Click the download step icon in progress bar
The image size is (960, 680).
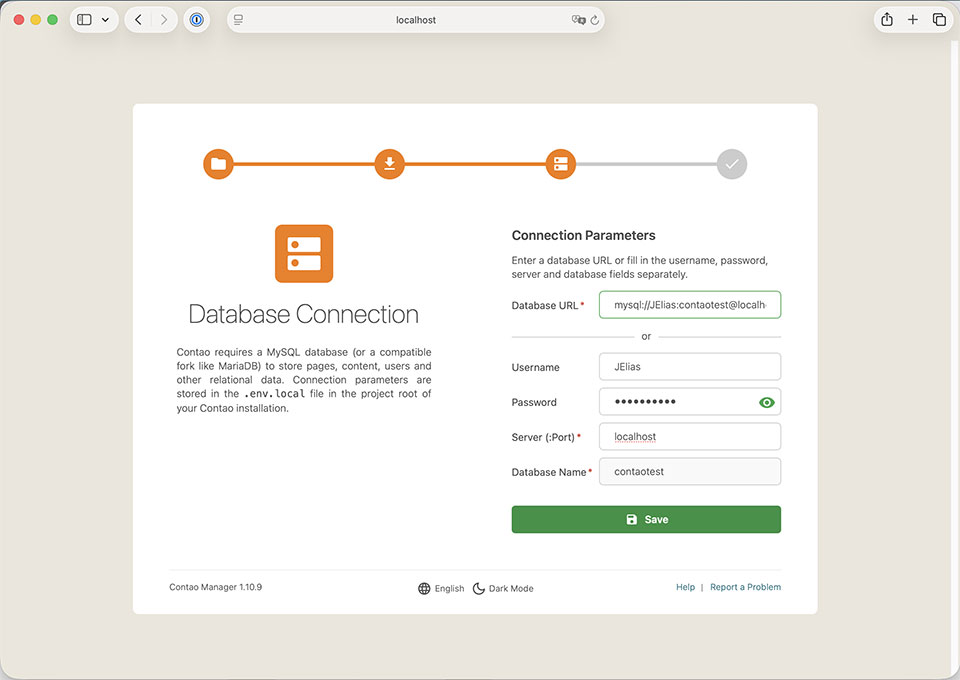click(389, 164)
